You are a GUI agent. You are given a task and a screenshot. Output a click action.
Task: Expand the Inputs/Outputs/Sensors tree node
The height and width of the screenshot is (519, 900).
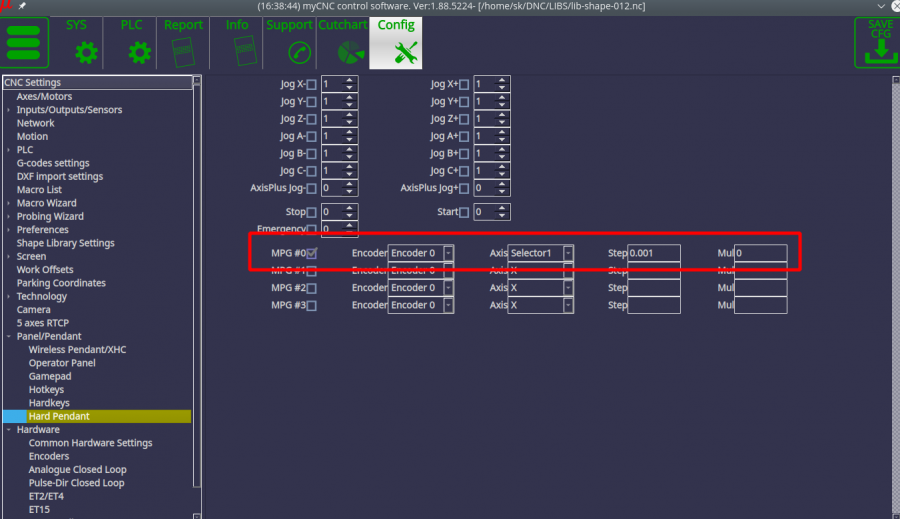point(9,110)
